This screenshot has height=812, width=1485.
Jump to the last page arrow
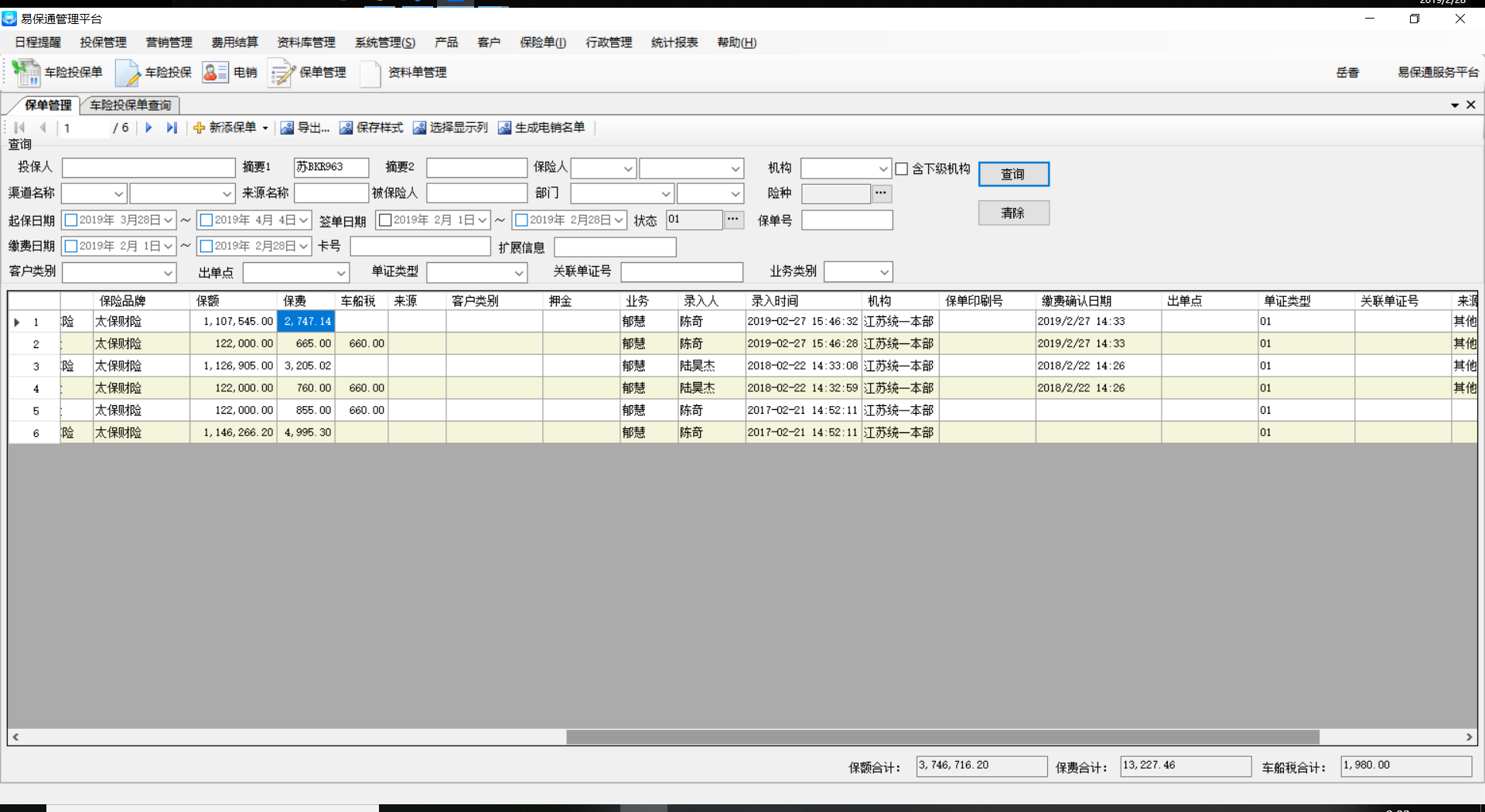pyautogui.click(x=172, y=128)
